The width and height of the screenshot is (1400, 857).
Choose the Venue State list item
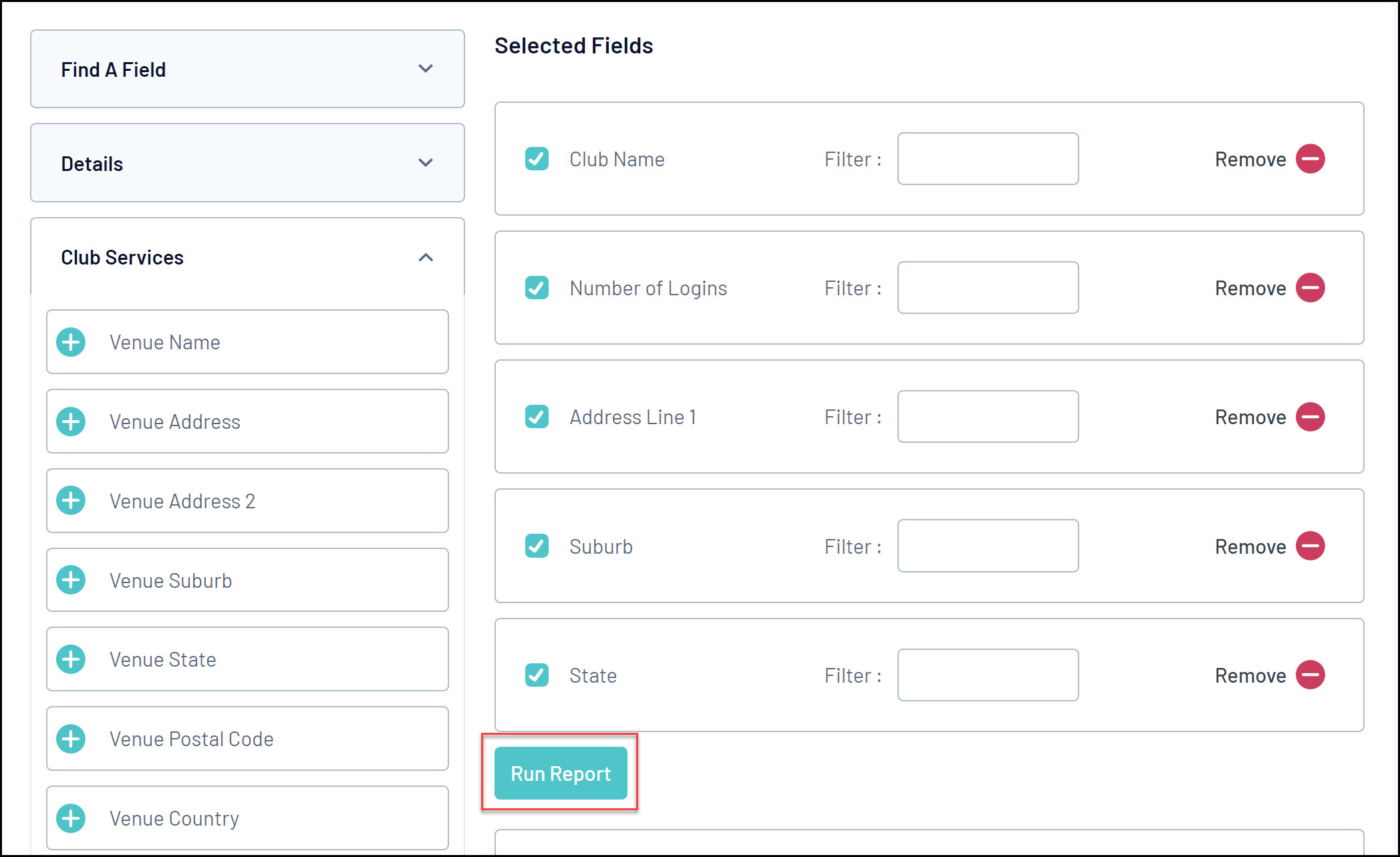pos(247,659)
